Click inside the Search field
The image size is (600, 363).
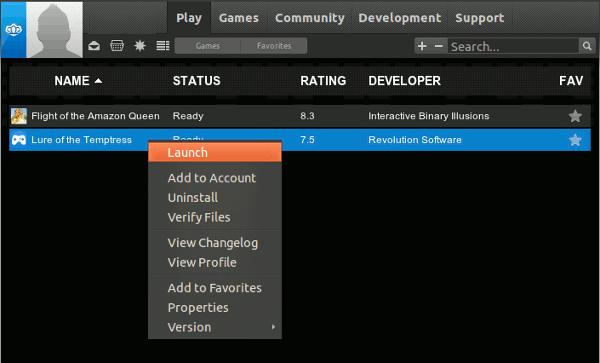[x=513, y=46]
